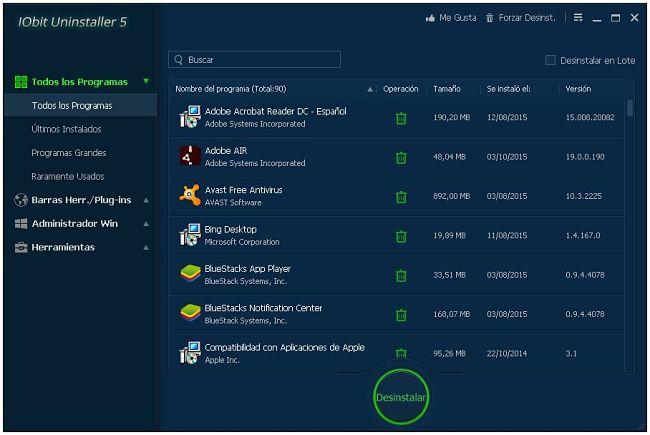Click the globe icon for Barras Herr./Plug-ins
Image resolution: width=650 pixels, height=435 pixels.
click(x=21, y=200)
